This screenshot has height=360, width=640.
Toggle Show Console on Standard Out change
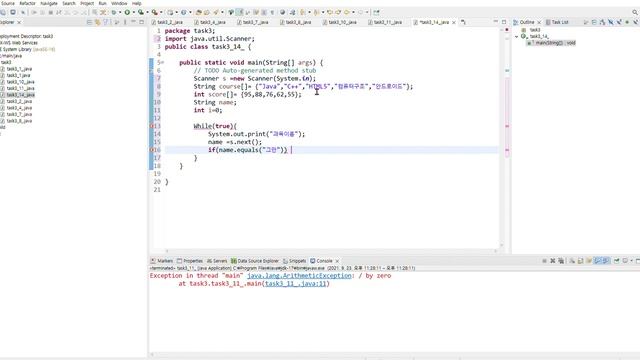[598, 260]
